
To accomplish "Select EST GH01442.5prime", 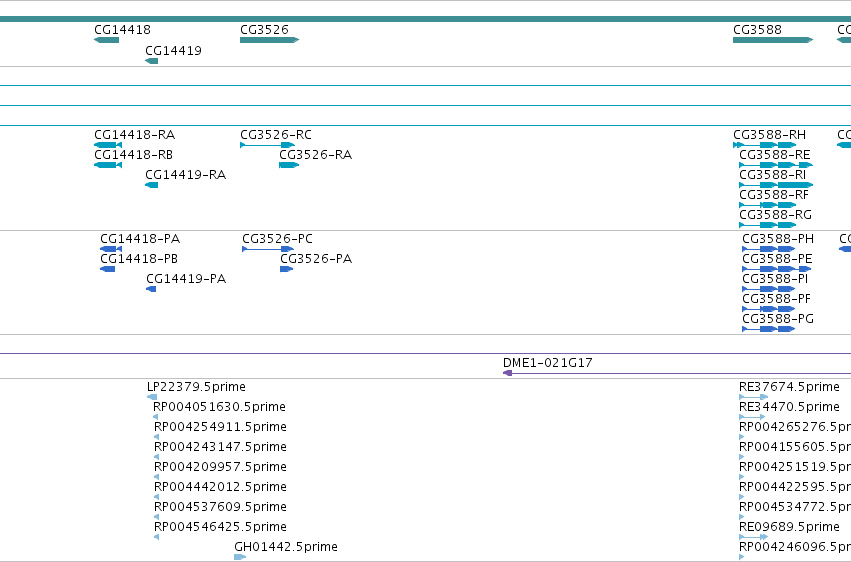I will pyautogui.click(x=240, y=557).
